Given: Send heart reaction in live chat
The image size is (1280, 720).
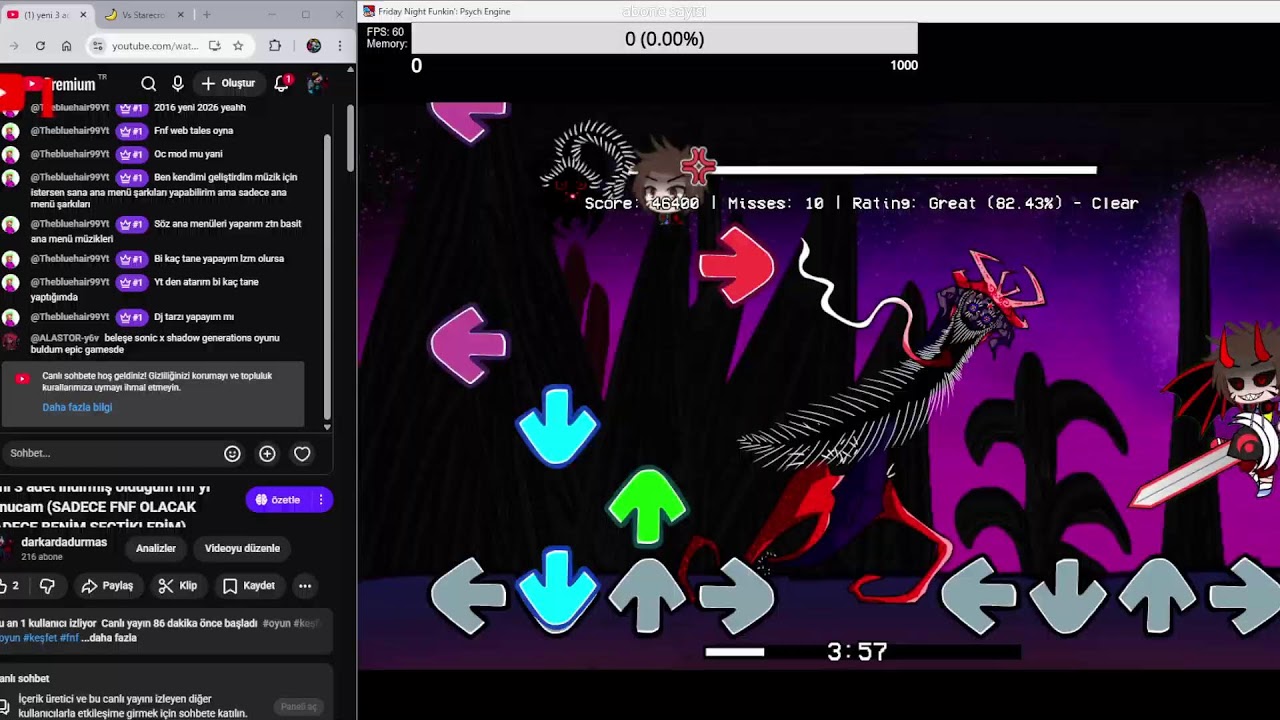Looking at the screenshot, I should pyautogui.click(x=302, y=454).
